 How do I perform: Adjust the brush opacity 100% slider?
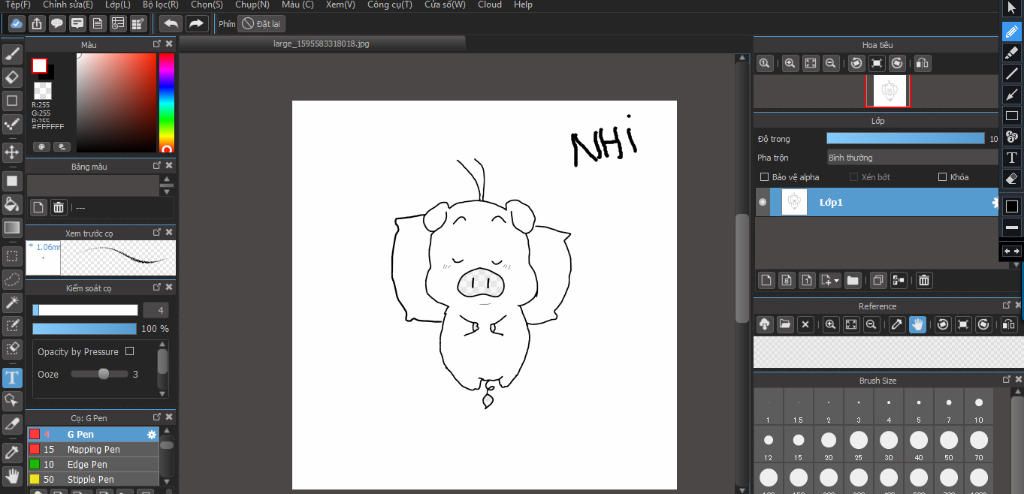point(84,329)
